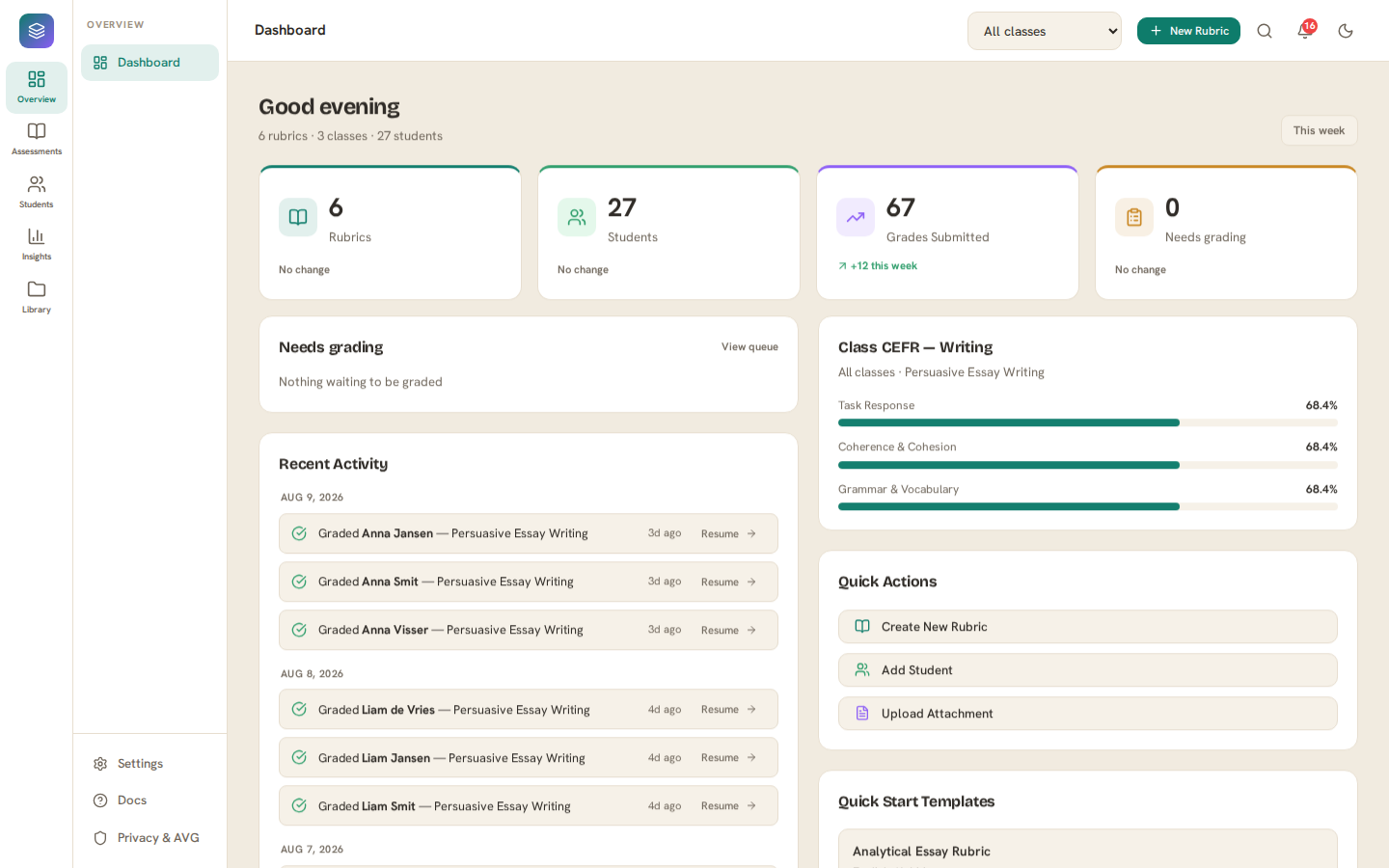Image resolution: width=1389 pixels, height=868 pixels.
Task: Open Privacy & AVG page
Action: click(x=150, y=838)
